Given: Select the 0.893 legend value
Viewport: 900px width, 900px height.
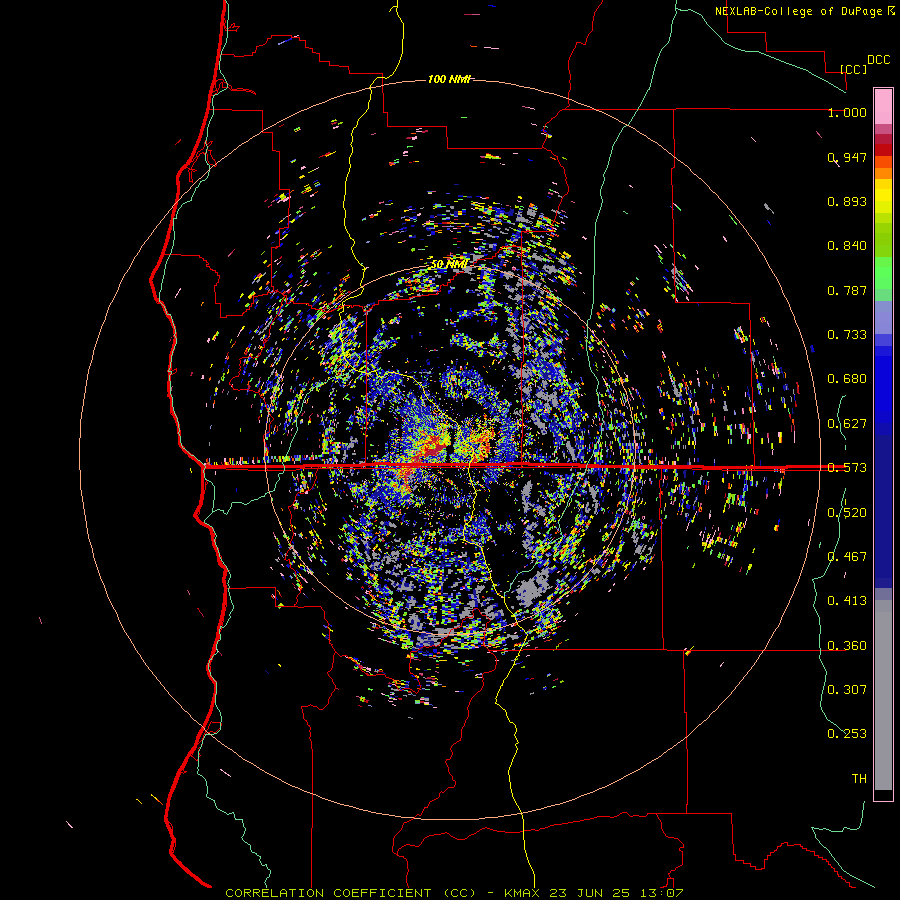Looking at the screenshot, I should tap(847, 201).
